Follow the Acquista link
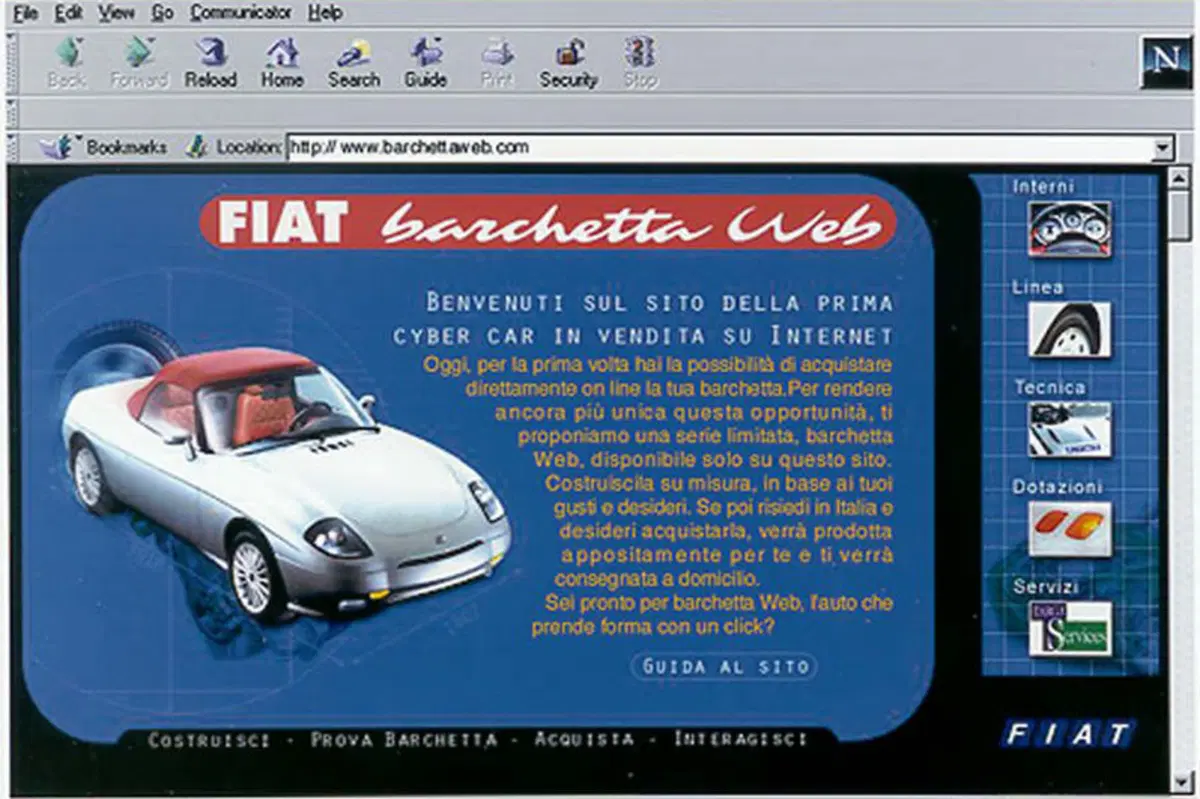 coord(584,740)
